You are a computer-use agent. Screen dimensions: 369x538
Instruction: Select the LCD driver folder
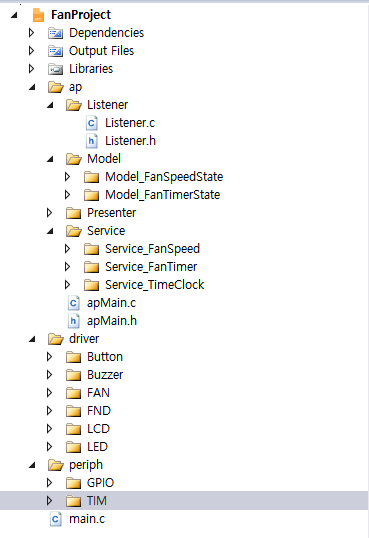coord(98,429)
